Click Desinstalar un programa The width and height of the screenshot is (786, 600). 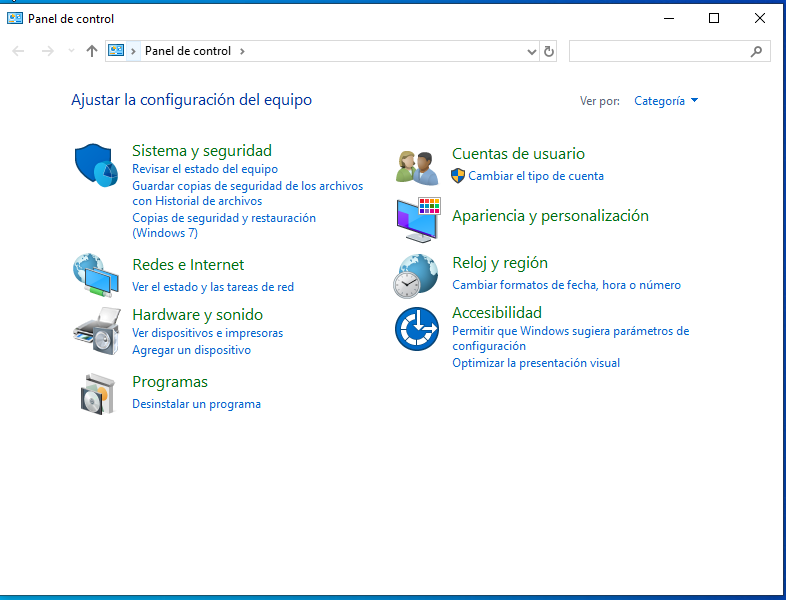[196, 404]
